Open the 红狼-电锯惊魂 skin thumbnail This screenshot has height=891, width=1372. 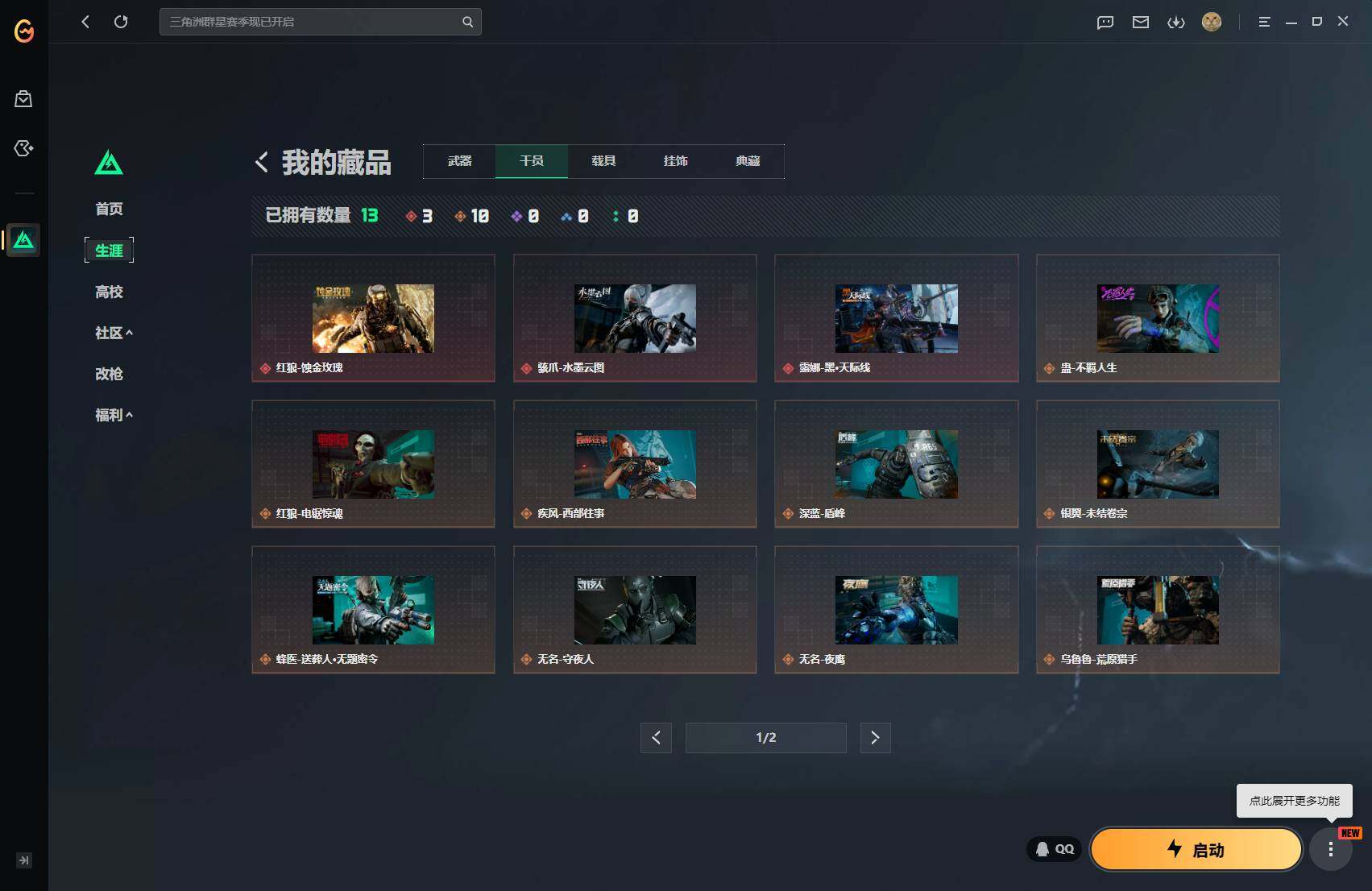pos(373,464)
